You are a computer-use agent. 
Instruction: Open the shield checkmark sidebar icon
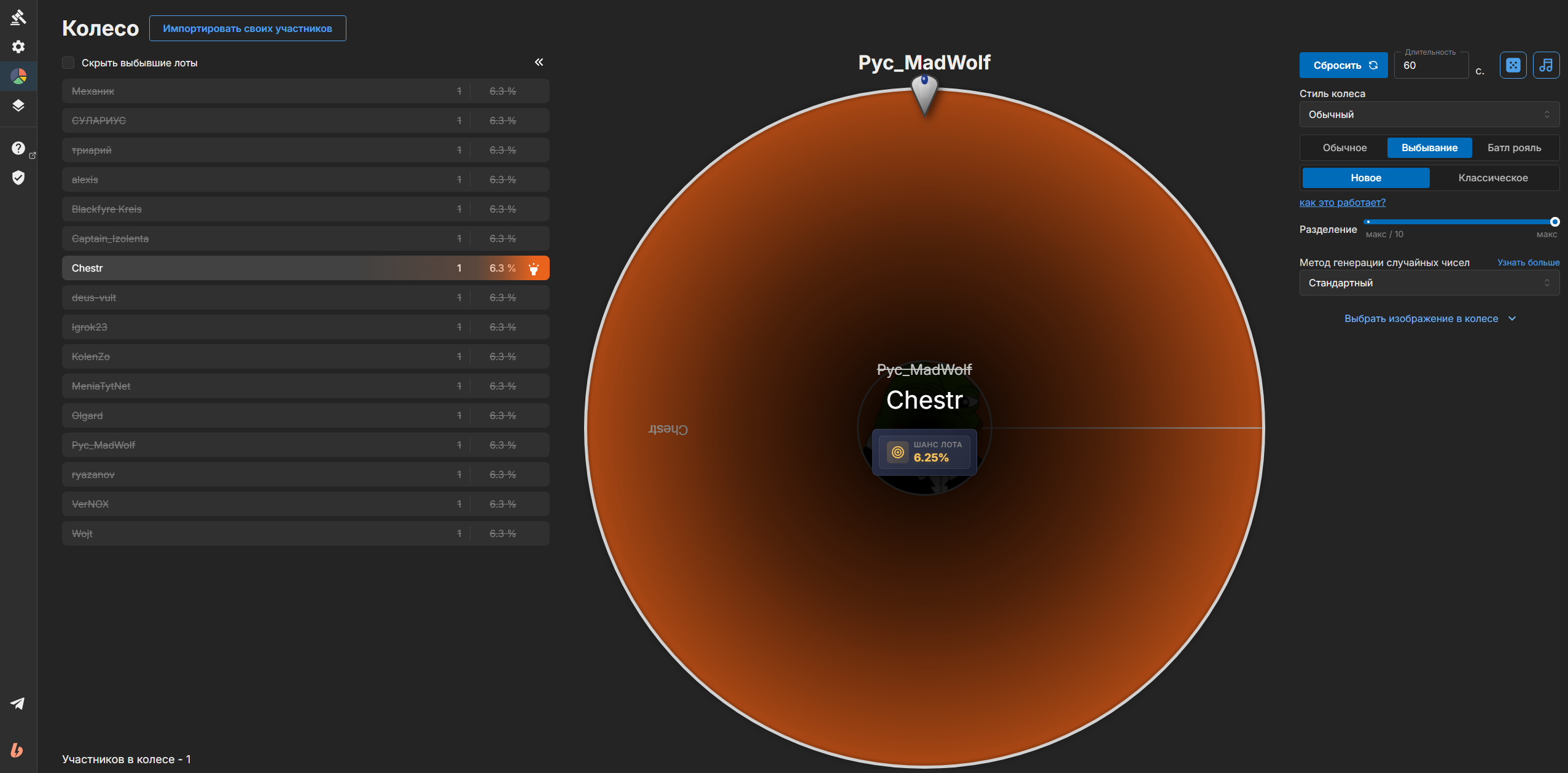point(18,178)
